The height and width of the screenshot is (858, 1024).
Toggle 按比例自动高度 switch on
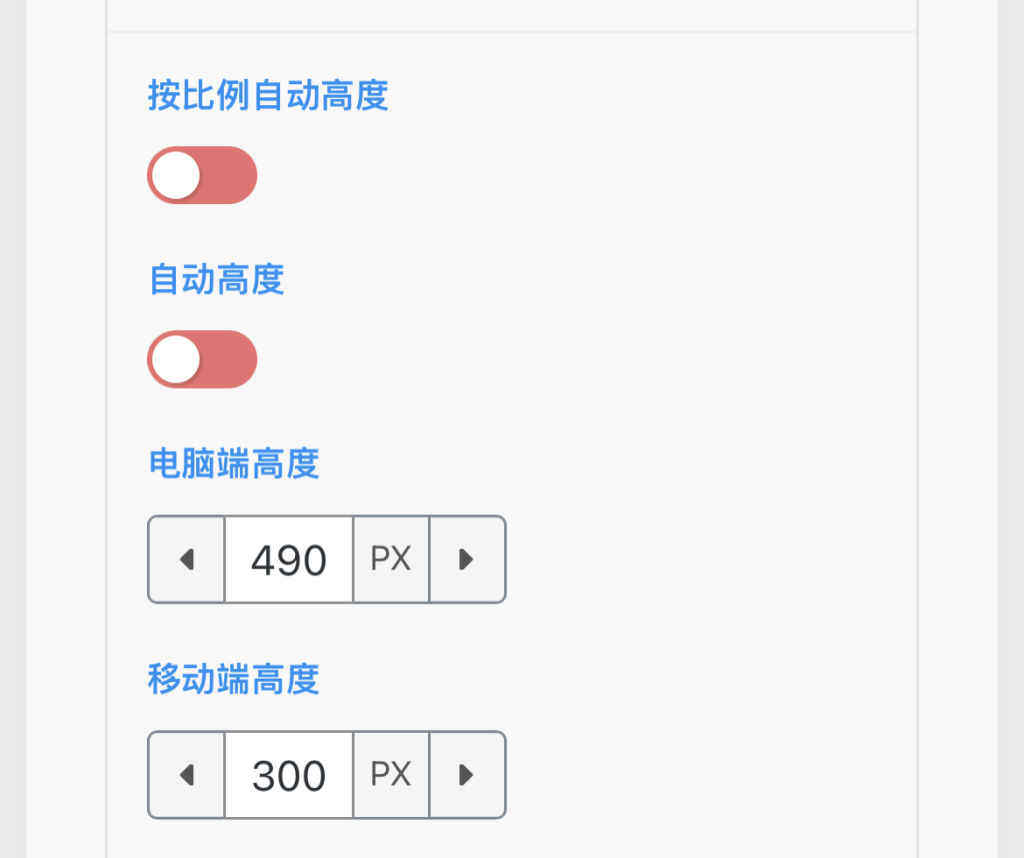click(x=202, y=175)
